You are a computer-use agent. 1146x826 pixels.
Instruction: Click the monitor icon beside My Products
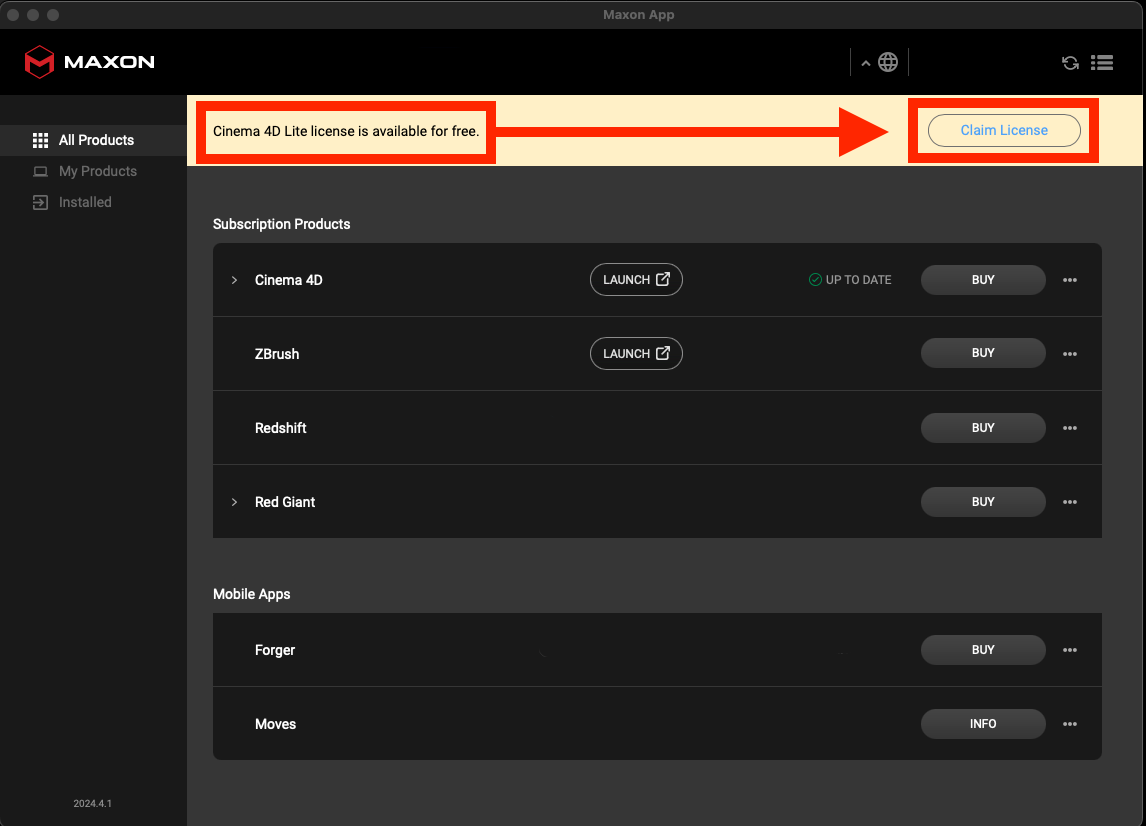pos(40,171)
